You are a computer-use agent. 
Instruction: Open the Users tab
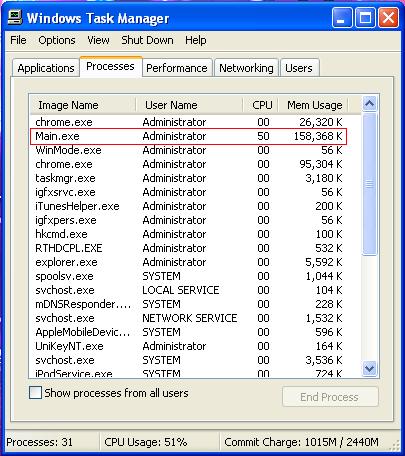(x=299, y=68)
